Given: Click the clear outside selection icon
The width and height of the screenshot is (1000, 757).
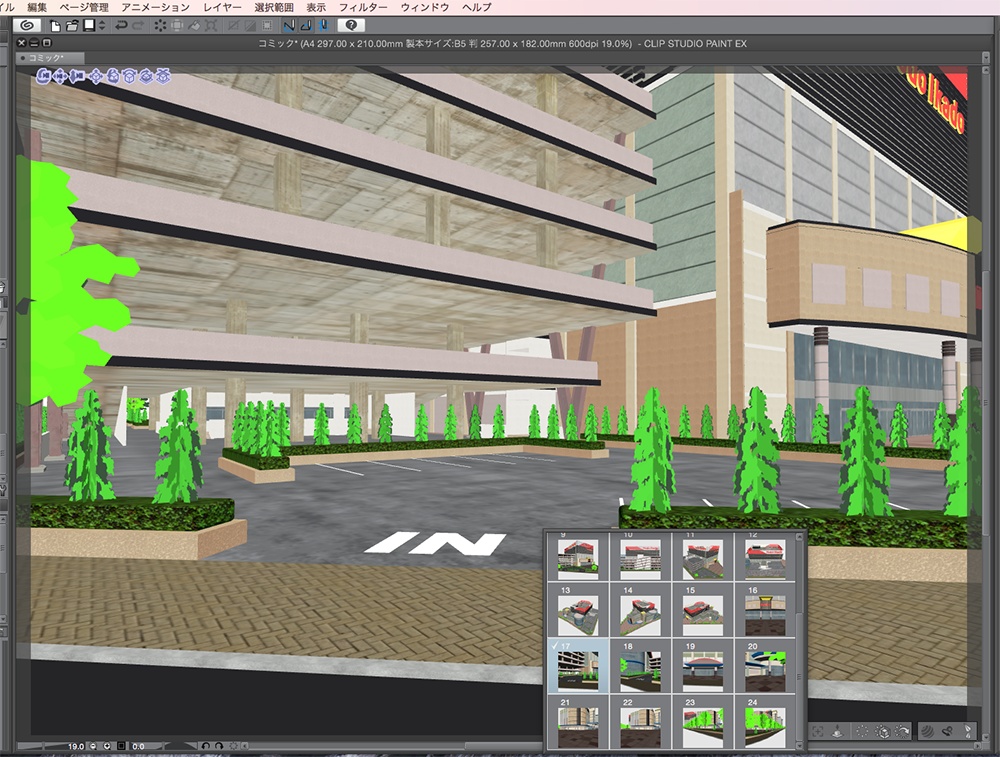Looking at the screenshot, I should 177,26.
